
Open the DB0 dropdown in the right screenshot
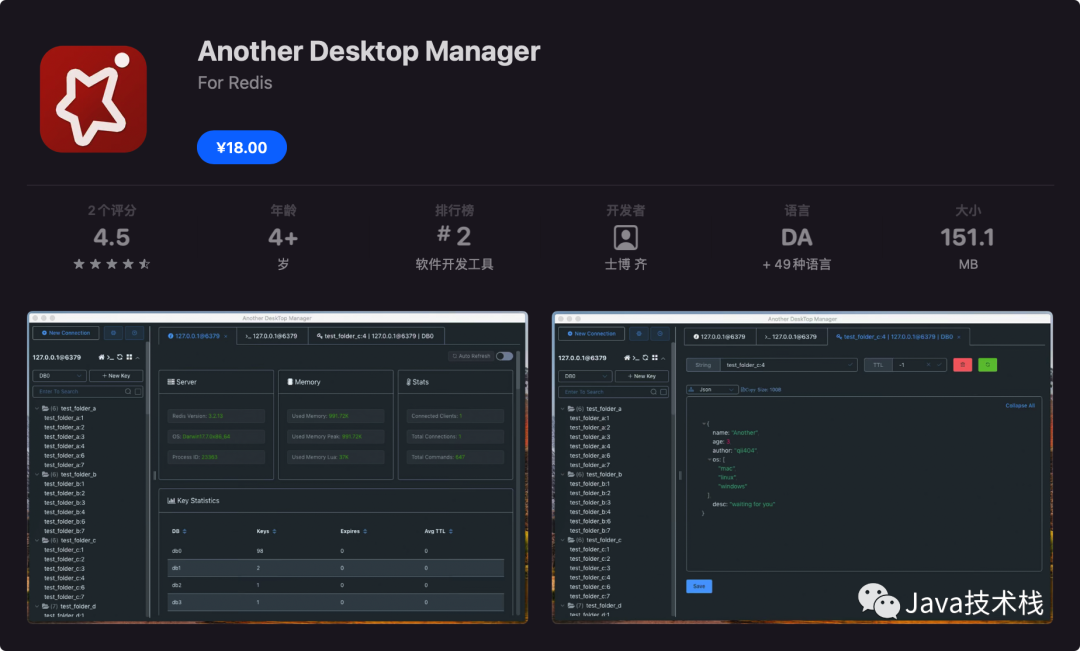point(585,376)
